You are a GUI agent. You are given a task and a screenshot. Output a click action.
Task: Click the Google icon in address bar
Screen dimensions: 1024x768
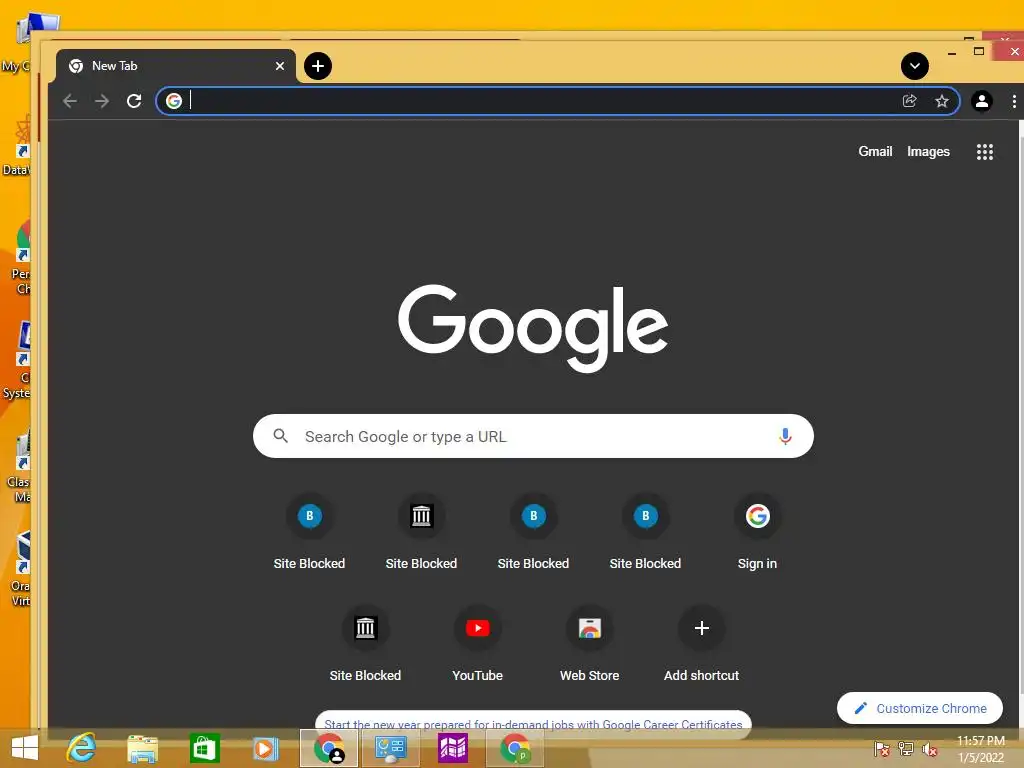(174, 101)
